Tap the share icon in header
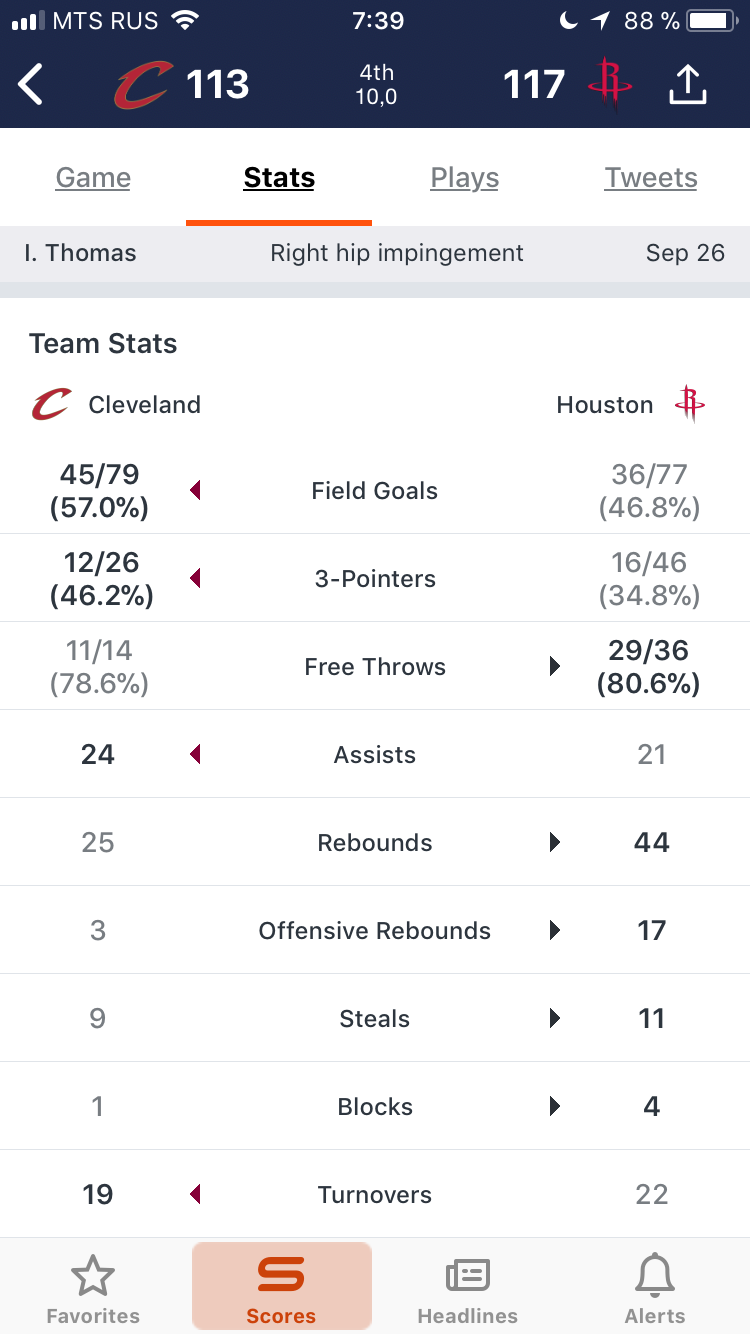The image size is (750, 1334). pos(687,82)
